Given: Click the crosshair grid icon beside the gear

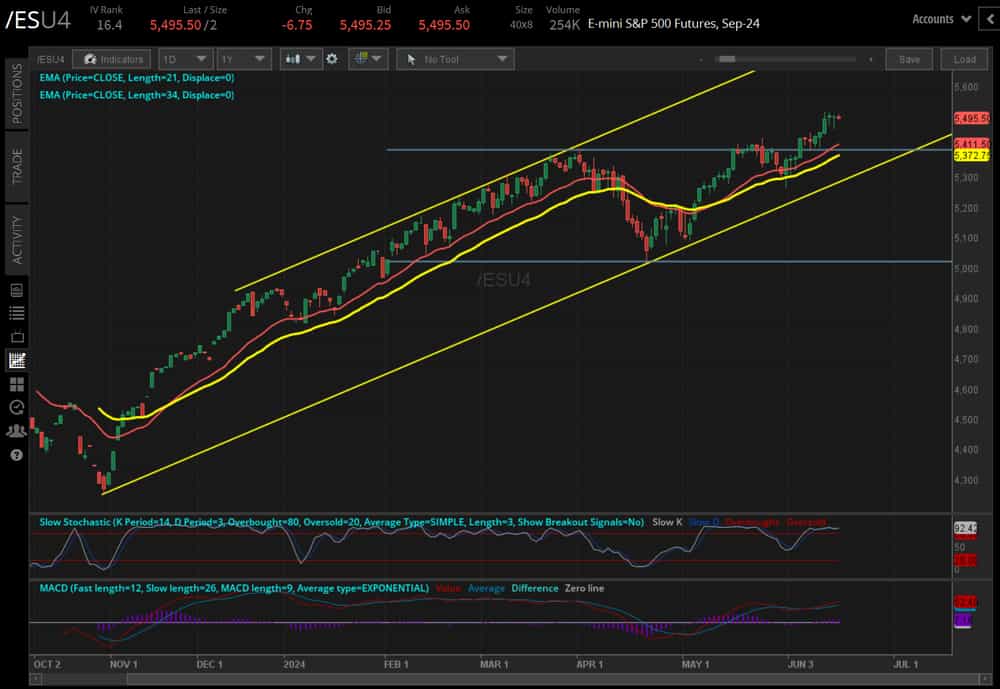Looking at the screenshot, I should point(363,59).
